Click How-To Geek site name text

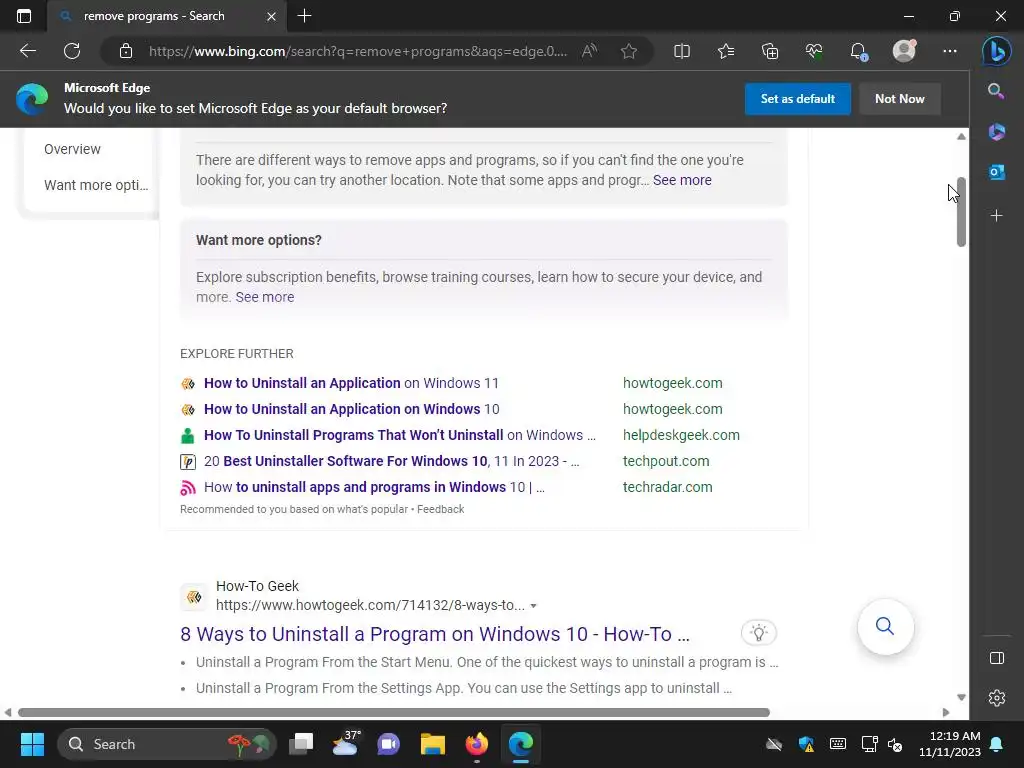click(257, 586)
